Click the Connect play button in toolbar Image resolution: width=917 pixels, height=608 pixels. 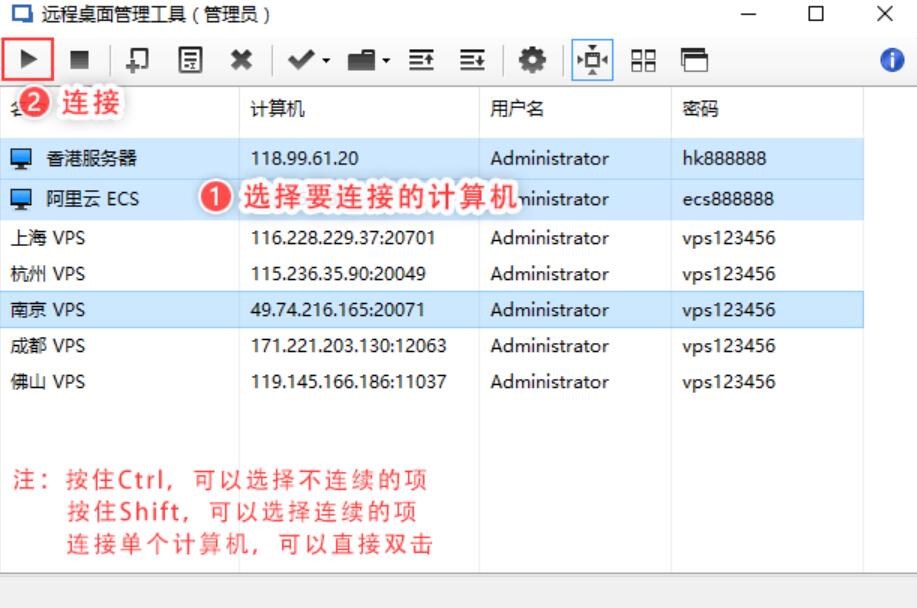[x=28, y=60]
